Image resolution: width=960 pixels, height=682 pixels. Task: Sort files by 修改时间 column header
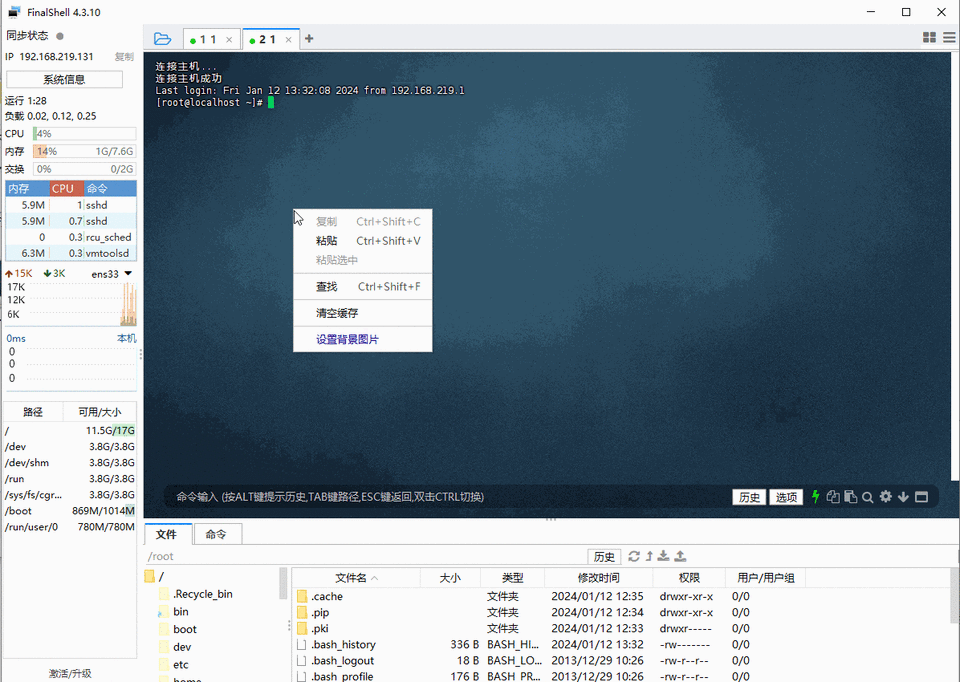tap(598, 578)
